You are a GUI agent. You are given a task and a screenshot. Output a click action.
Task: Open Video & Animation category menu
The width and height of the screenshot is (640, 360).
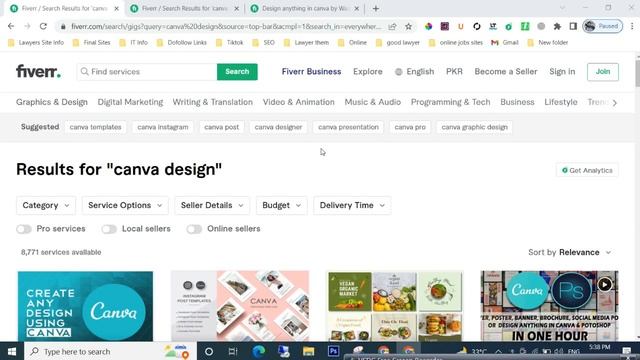298,102
